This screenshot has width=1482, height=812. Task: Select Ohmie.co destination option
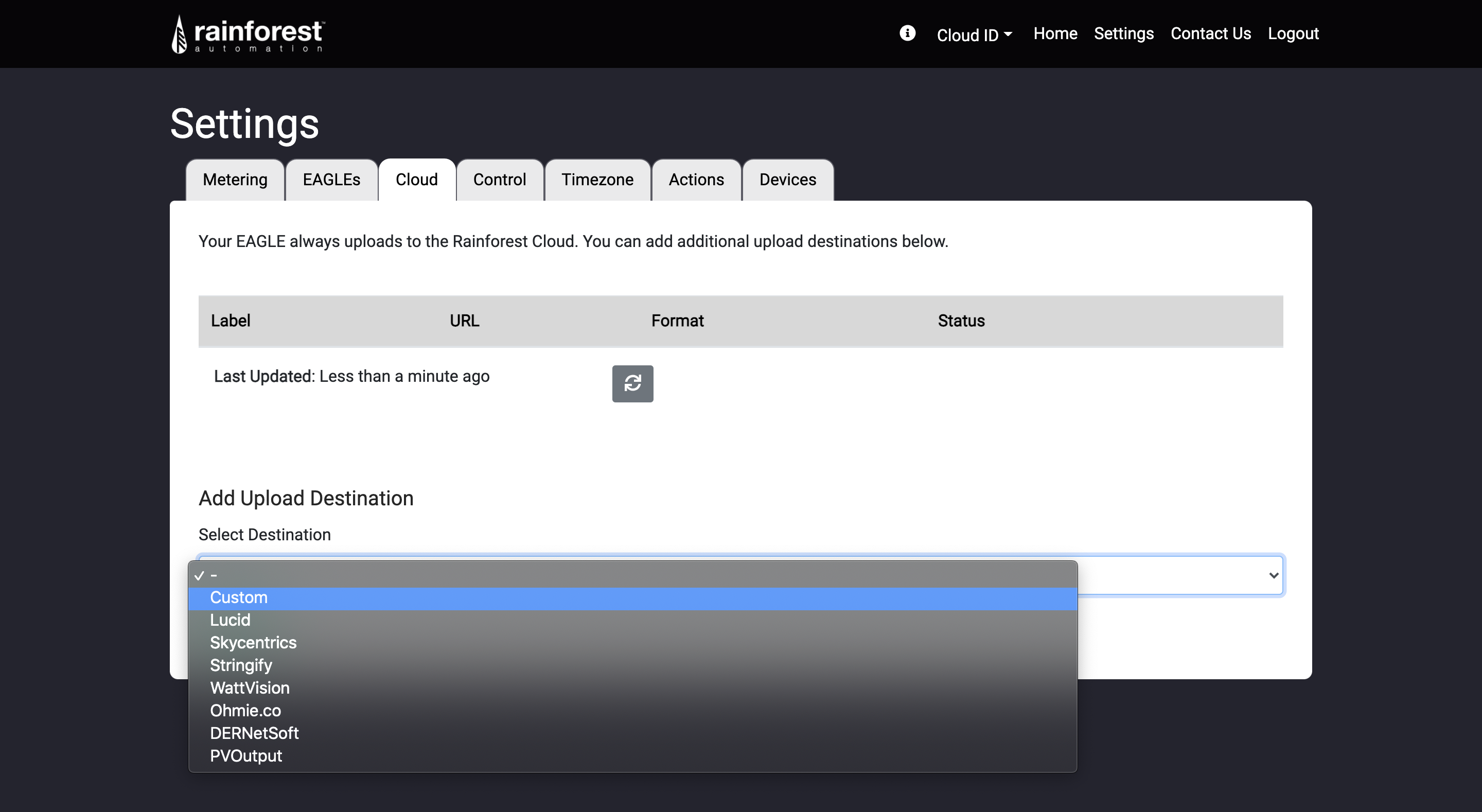(x=245, y=710)
